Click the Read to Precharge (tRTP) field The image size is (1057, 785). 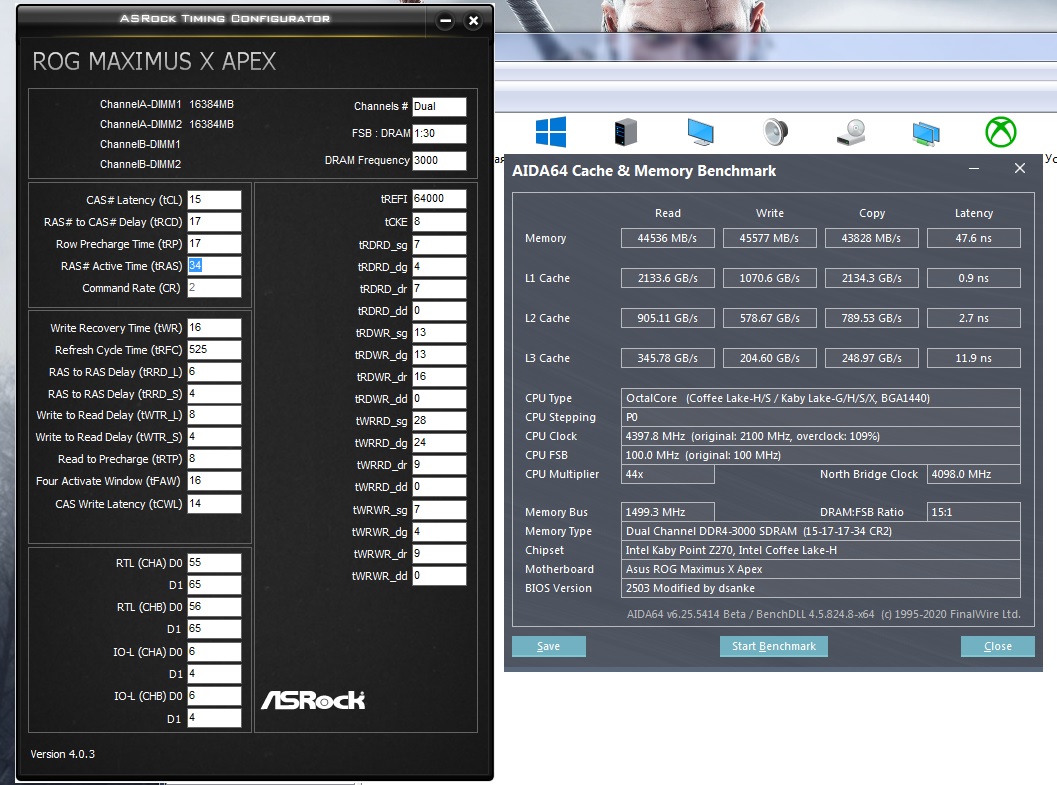coord(214,459)
